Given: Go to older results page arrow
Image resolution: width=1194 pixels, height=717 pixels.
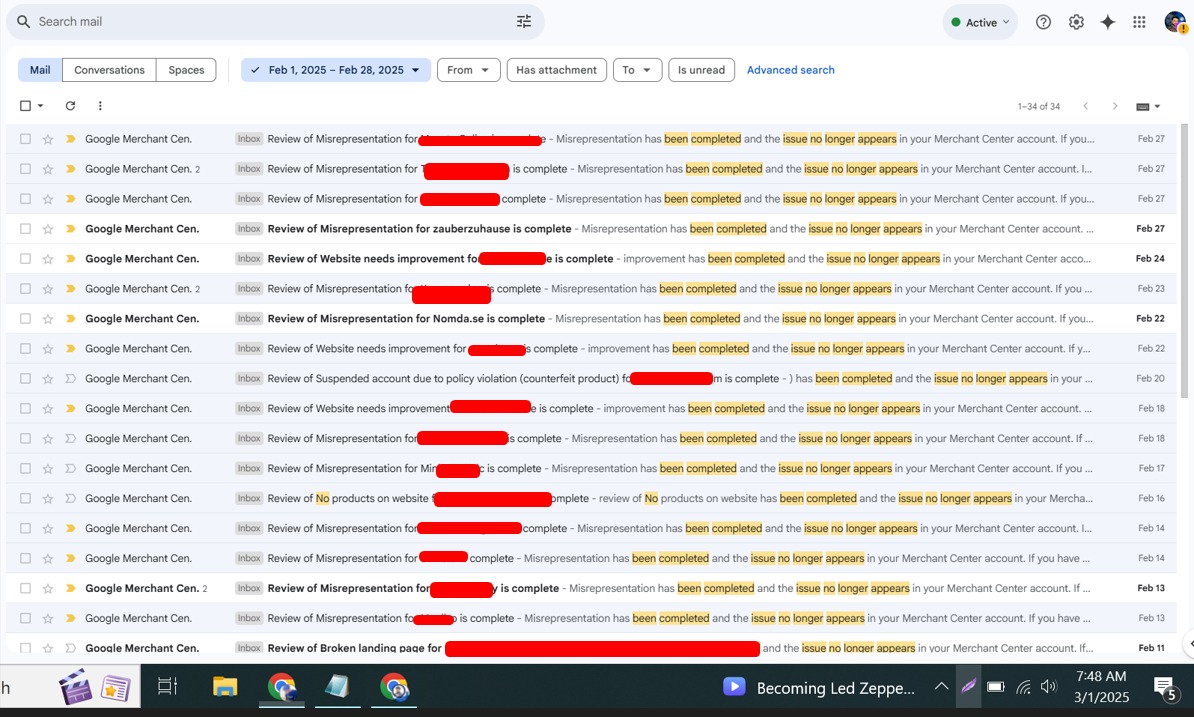Looking at the screenshot, I should [x=1115, y=106].
